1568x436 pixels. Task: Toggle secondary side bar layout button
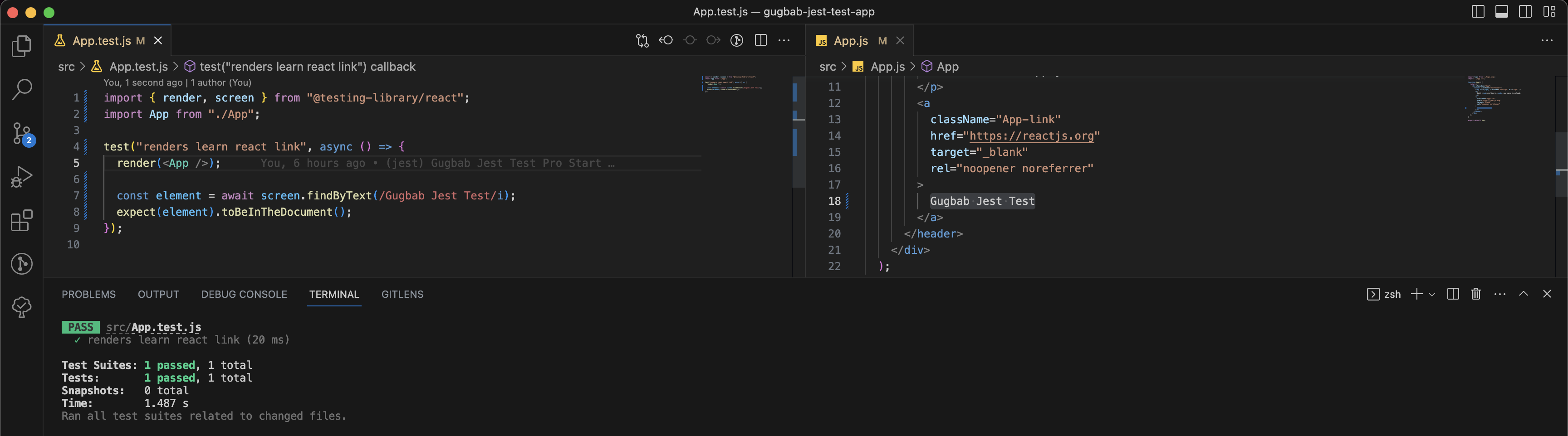coord(1525,11)
